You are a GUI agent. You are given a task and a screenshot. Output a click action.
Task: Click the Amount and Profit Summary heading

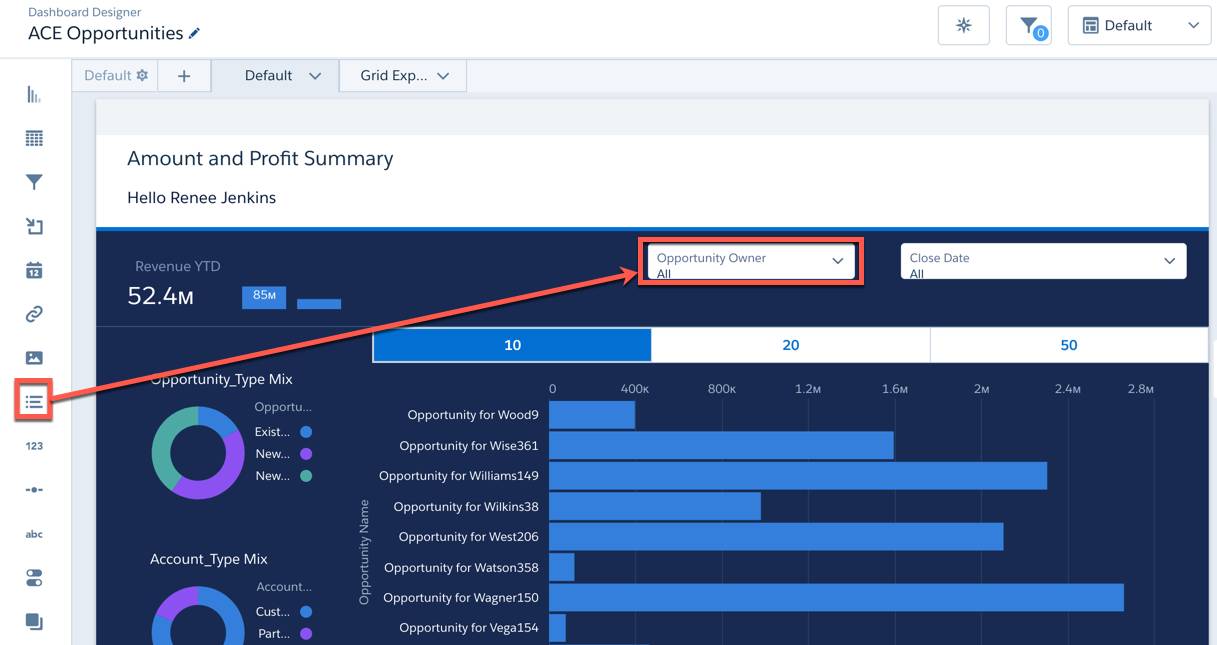coord(260,158)
